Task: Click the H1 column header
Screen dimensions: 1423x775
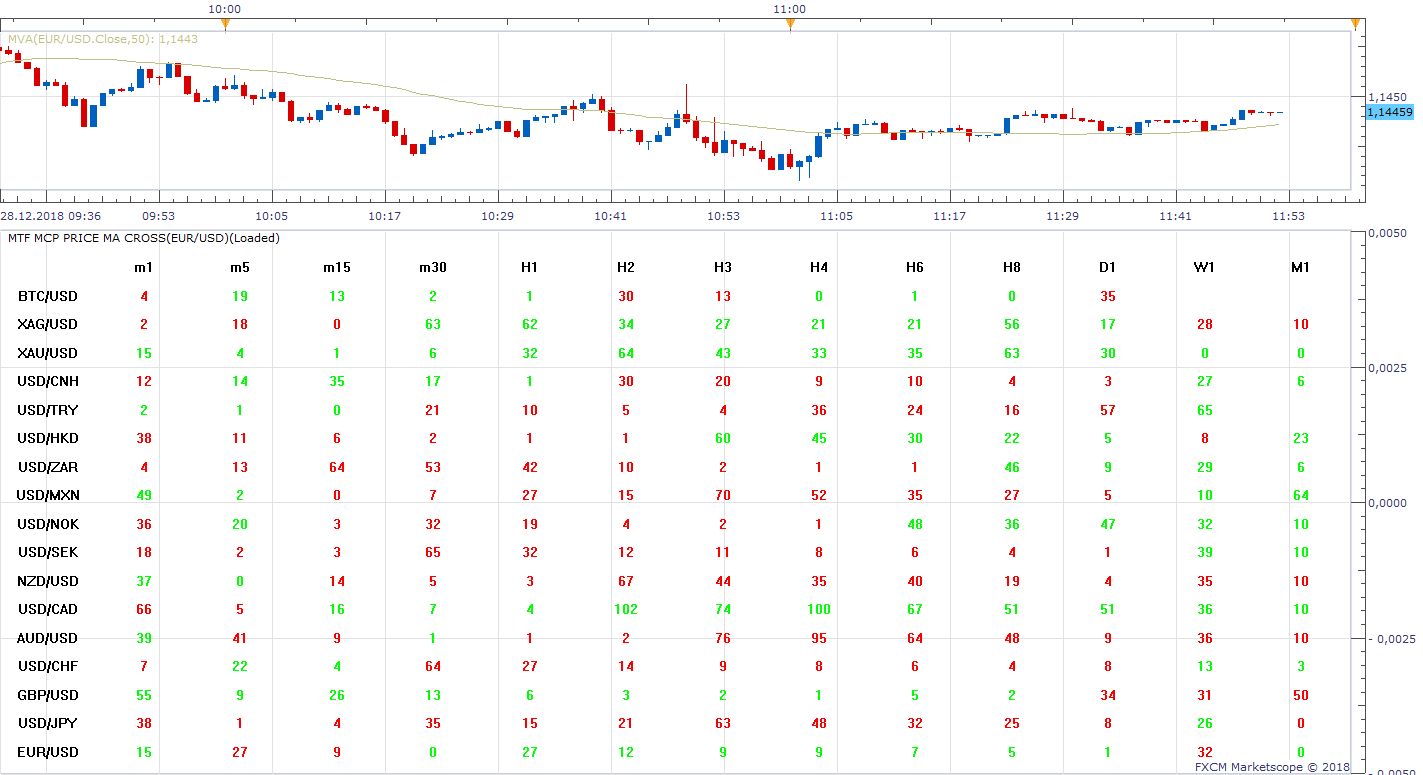Action: point(529,267)
